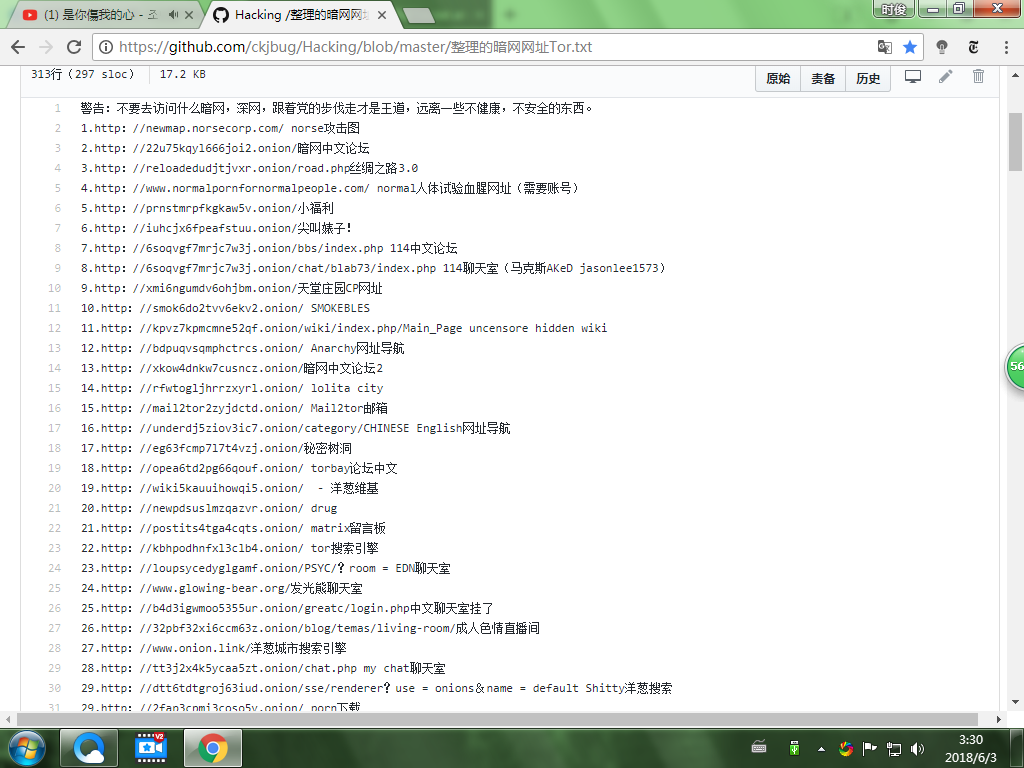Close the YouTube tab
The width and height of the screenshot is (1024, 768).
point(189,14)
